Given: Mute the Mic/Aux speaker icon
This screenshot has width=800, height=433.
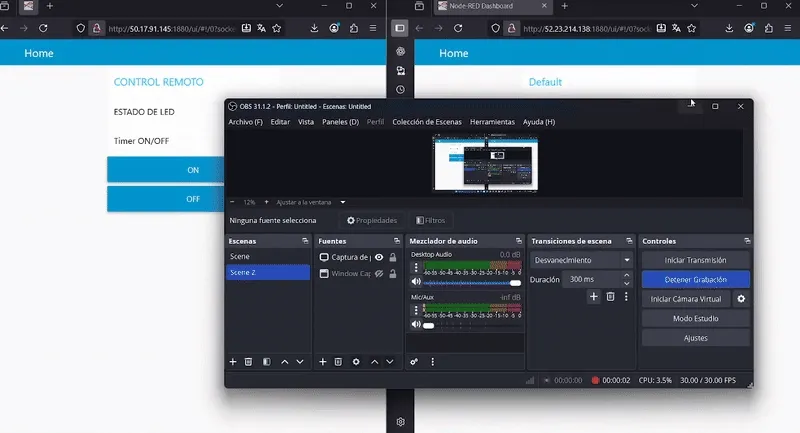Looking at the screenshot, I should click(415, 325).
